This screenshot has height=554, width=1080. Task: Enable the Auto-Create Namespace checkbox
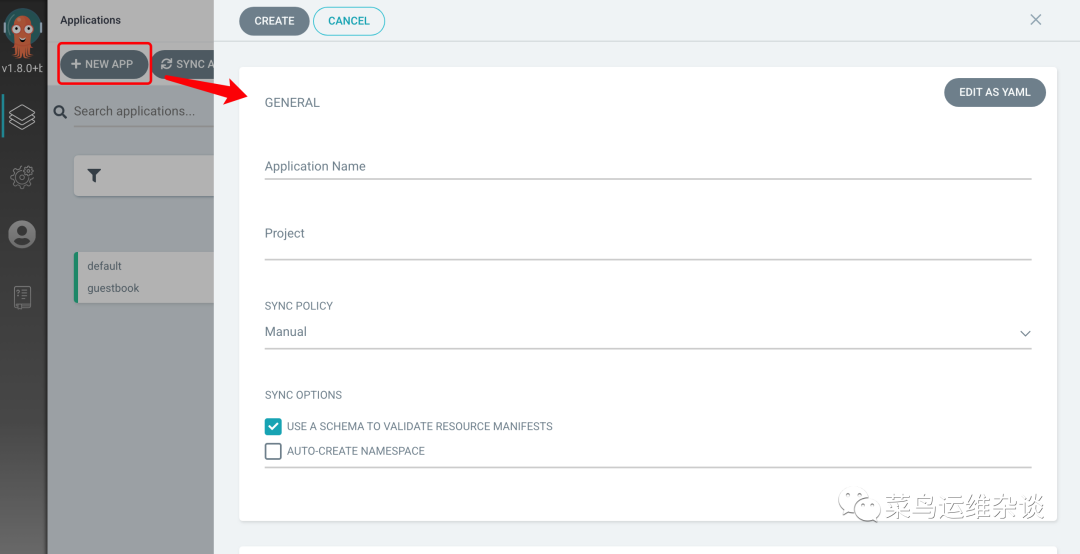click(x=273, y=451)
